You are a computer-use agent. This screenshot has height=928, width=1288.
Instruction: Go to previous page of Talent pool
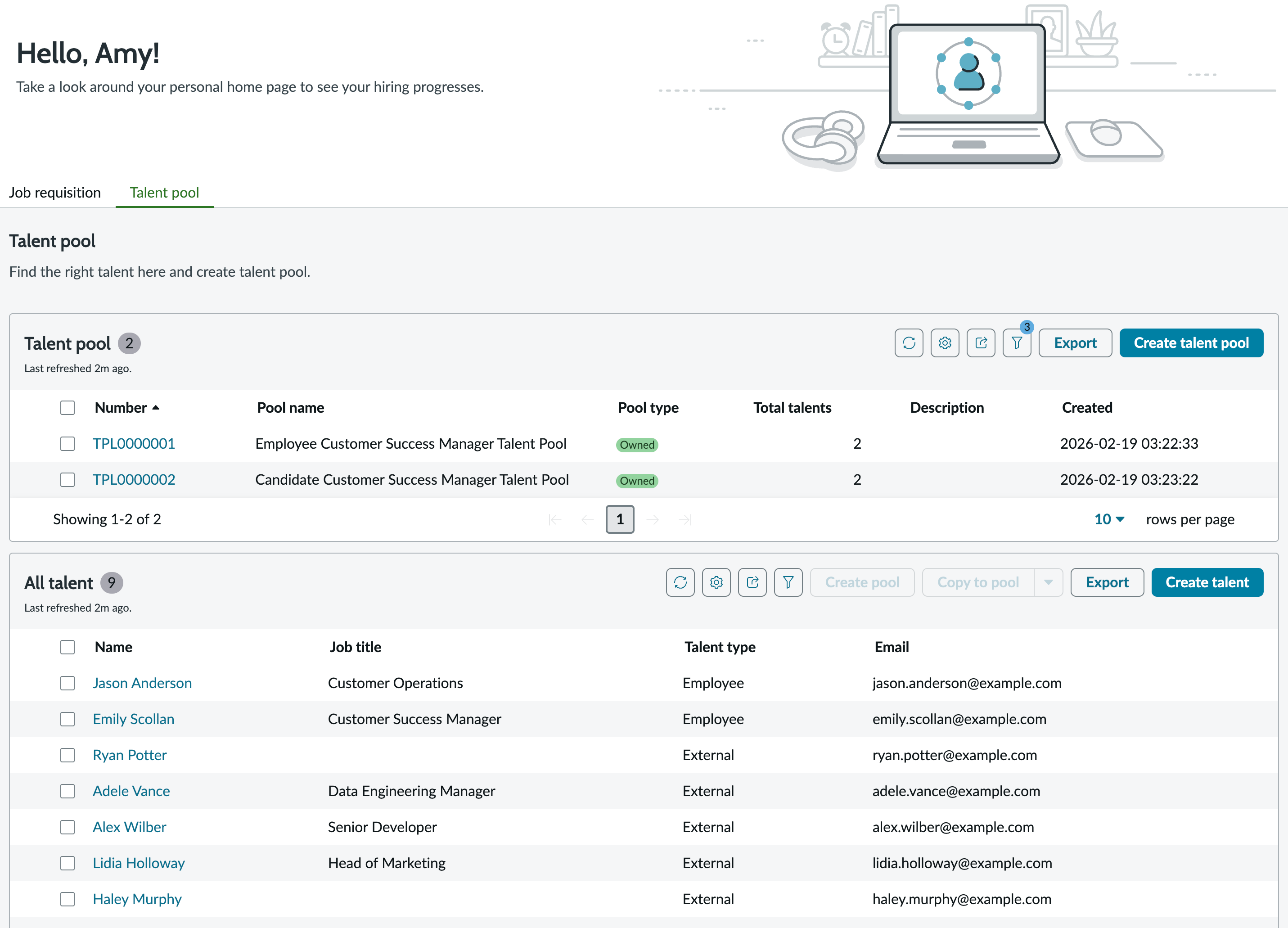(587, 519)
